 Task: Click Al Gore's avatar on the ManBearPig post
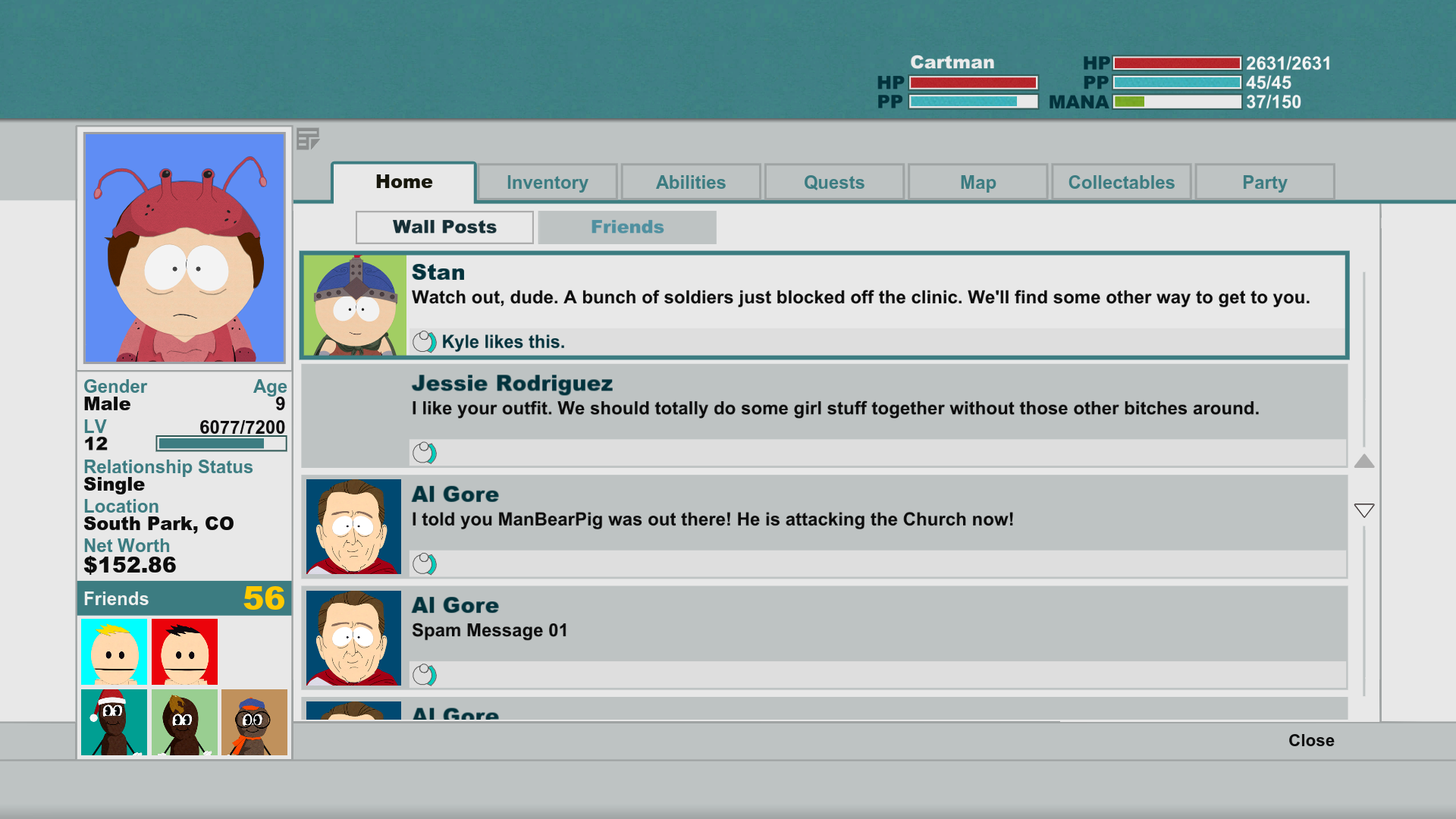(x=353, y=526)
